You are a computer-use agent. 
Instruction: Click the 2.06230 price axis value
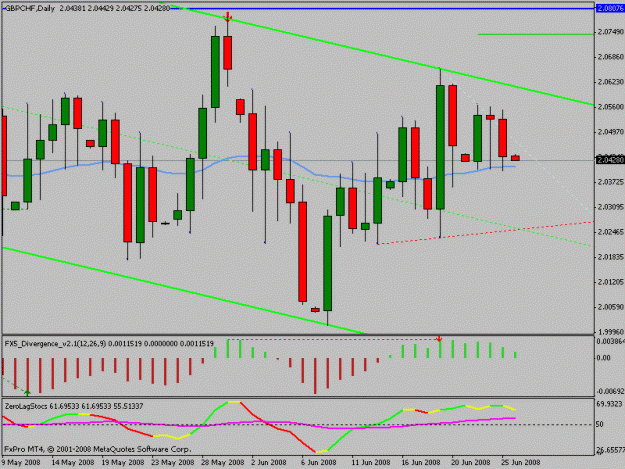click(x=611, y=82)
